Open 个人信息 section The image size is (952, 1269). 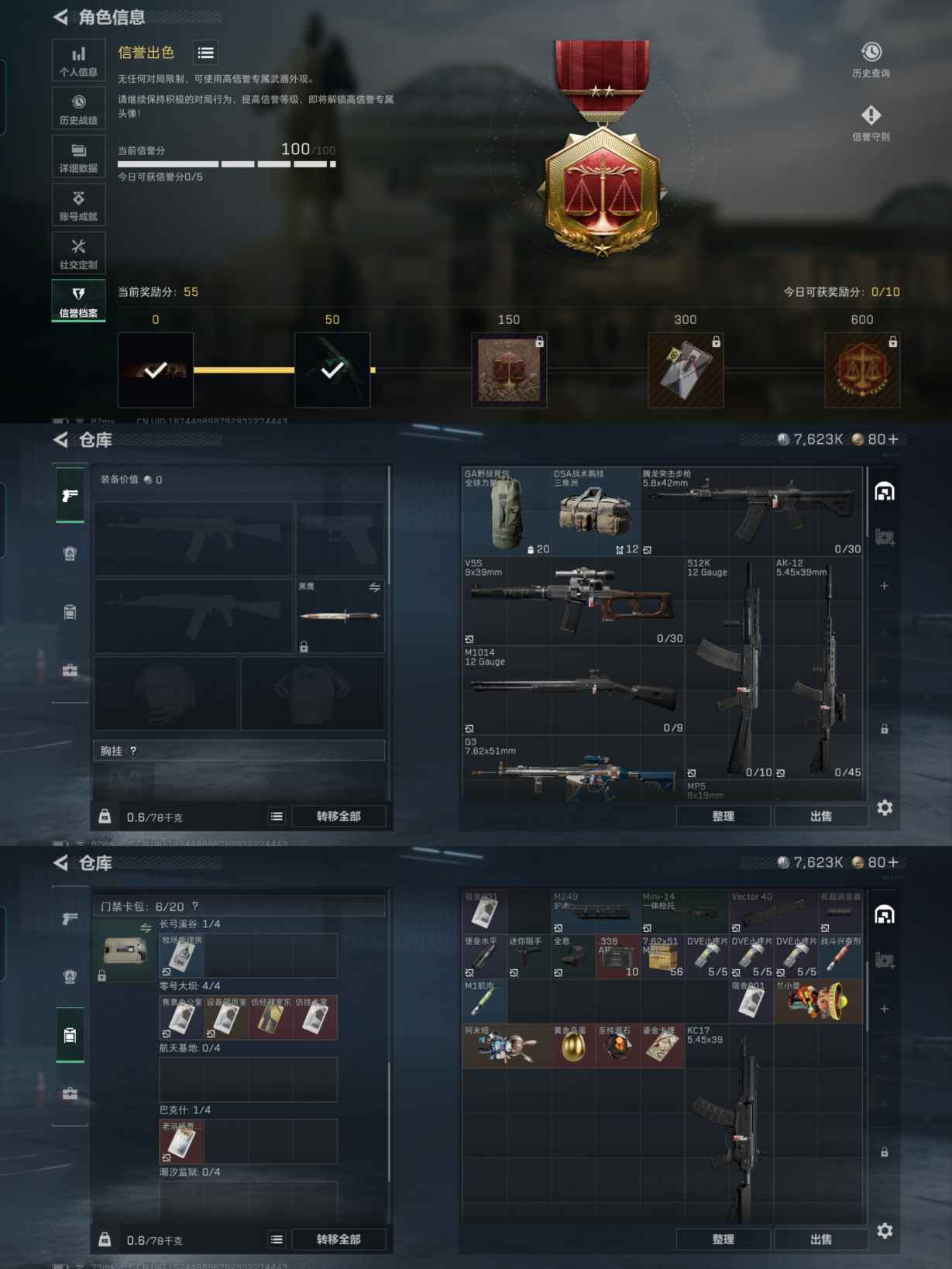click(x=79, y=60)
